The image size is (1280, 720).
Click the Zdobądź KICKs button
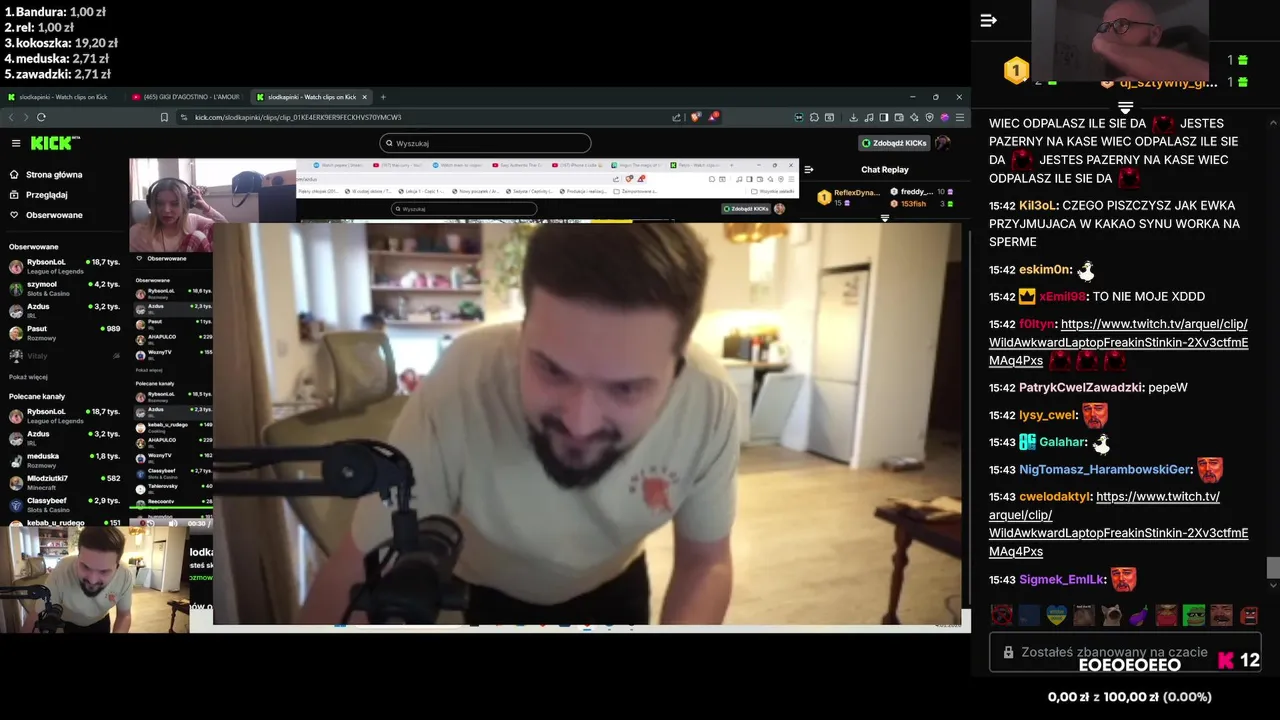tap(894, 143)
